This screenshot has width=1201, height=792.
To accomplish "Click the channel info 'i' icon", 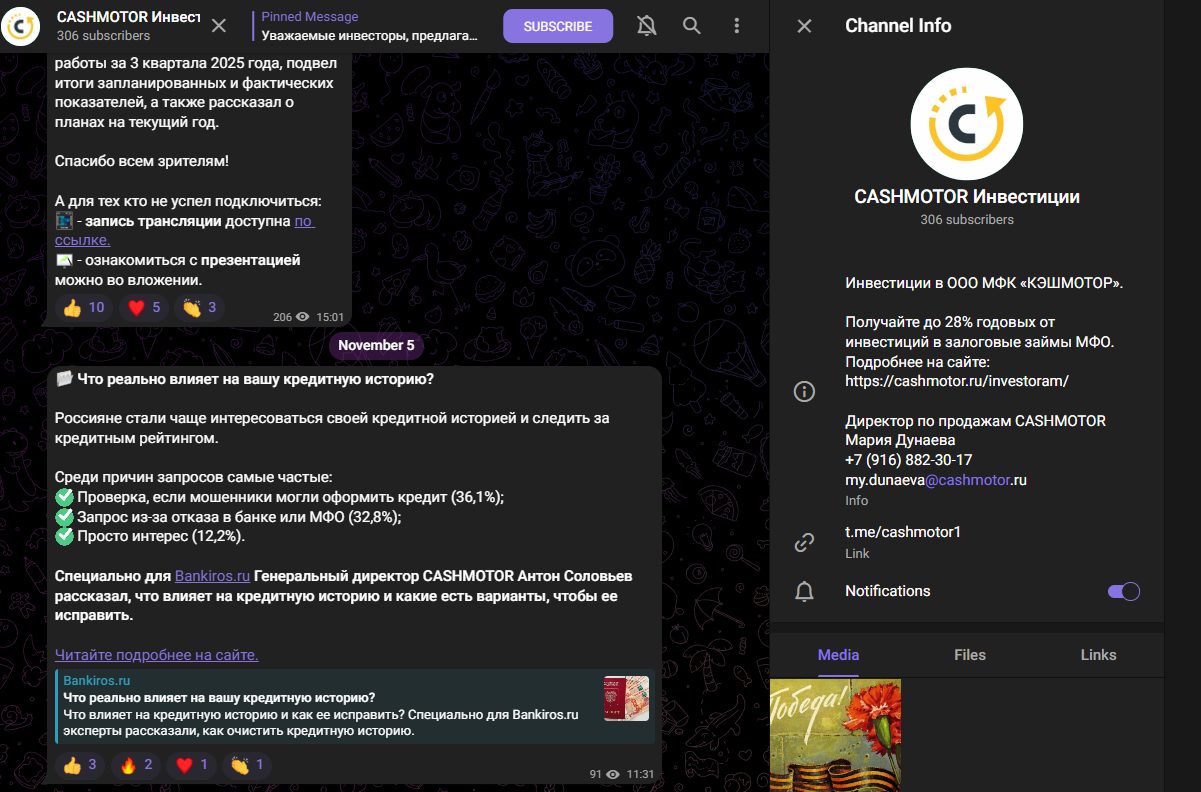I will pos(804,391).
